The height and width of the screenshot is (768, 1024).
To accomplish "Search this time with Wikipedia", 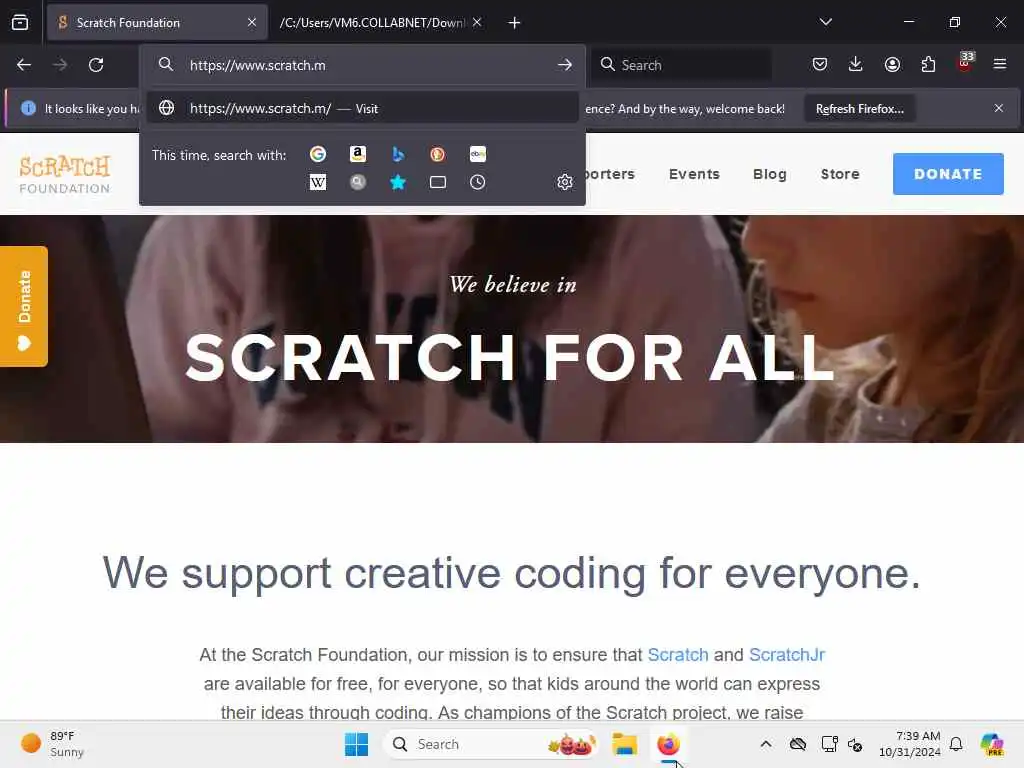I will (318, 182).
